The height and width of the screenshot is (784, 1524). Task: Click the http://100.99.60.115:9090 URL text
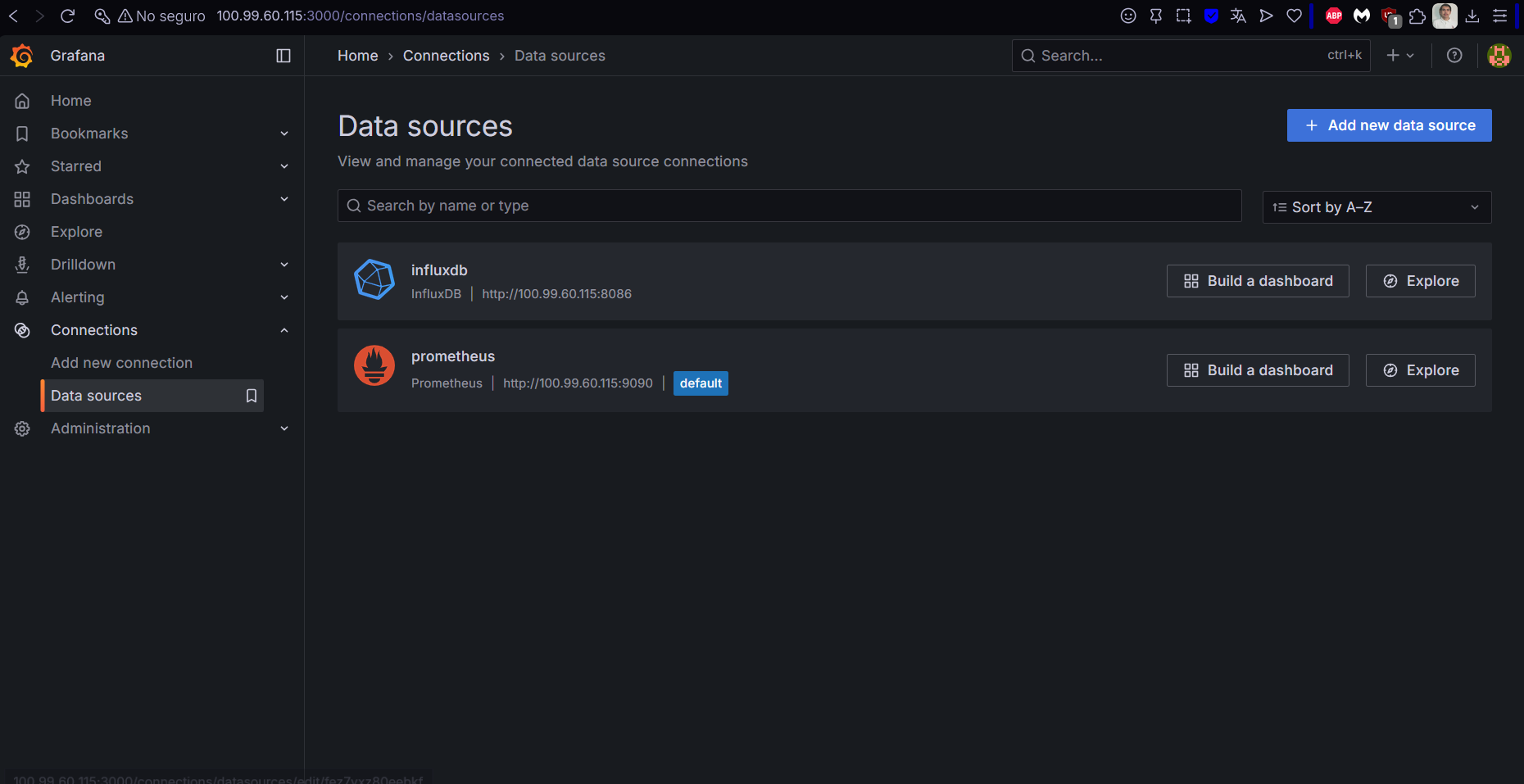pyautogui.click(x=578, y=383)
